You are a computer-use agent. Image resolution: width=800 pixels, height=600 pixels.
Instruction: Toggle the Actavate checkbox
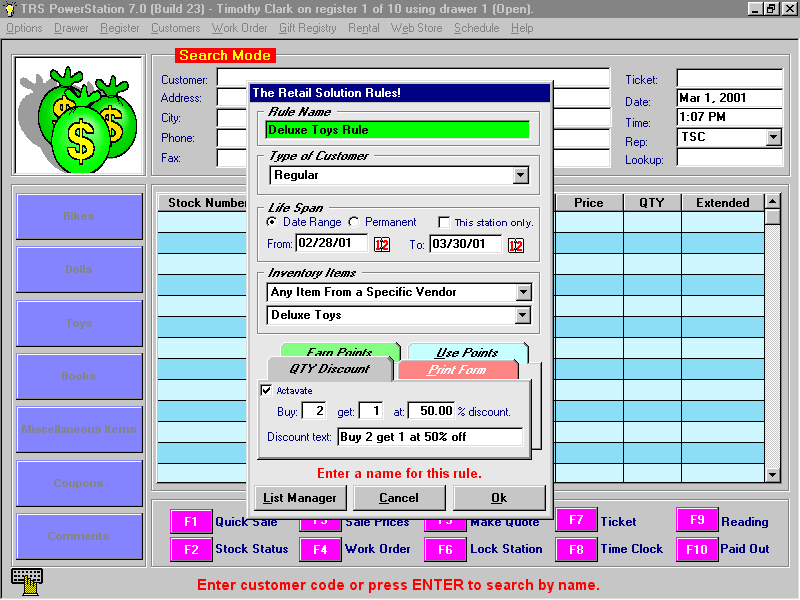[266, 390]
